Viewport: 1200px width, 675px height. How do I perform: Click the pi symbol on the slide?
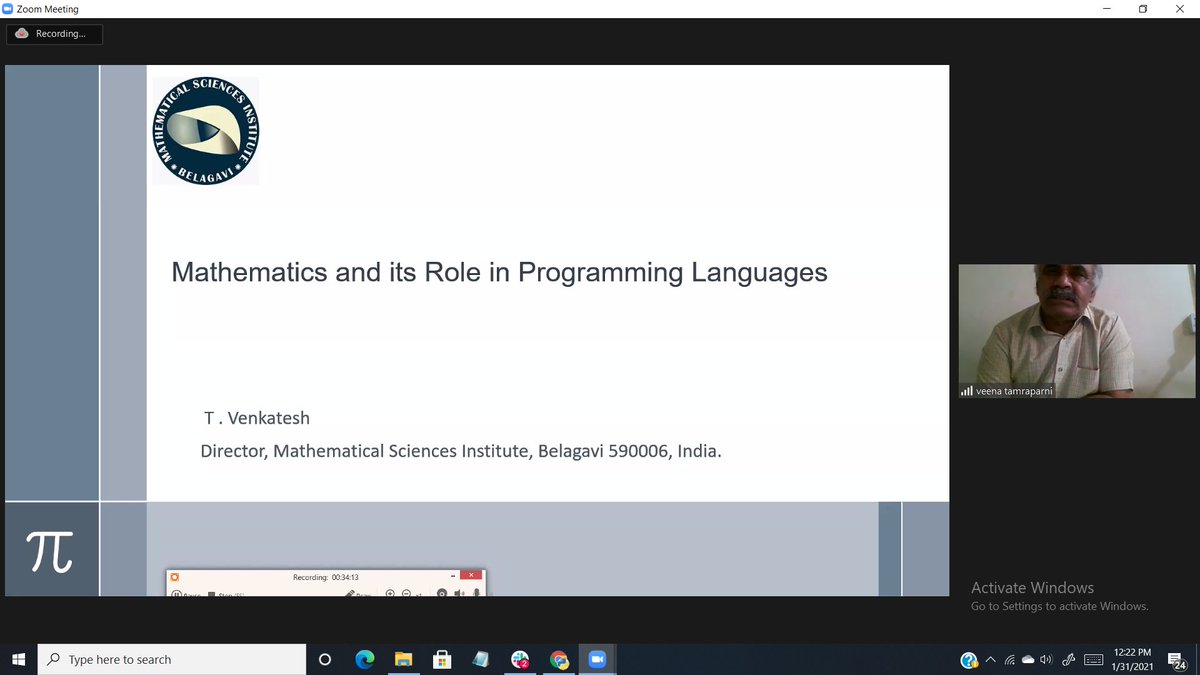49,551
